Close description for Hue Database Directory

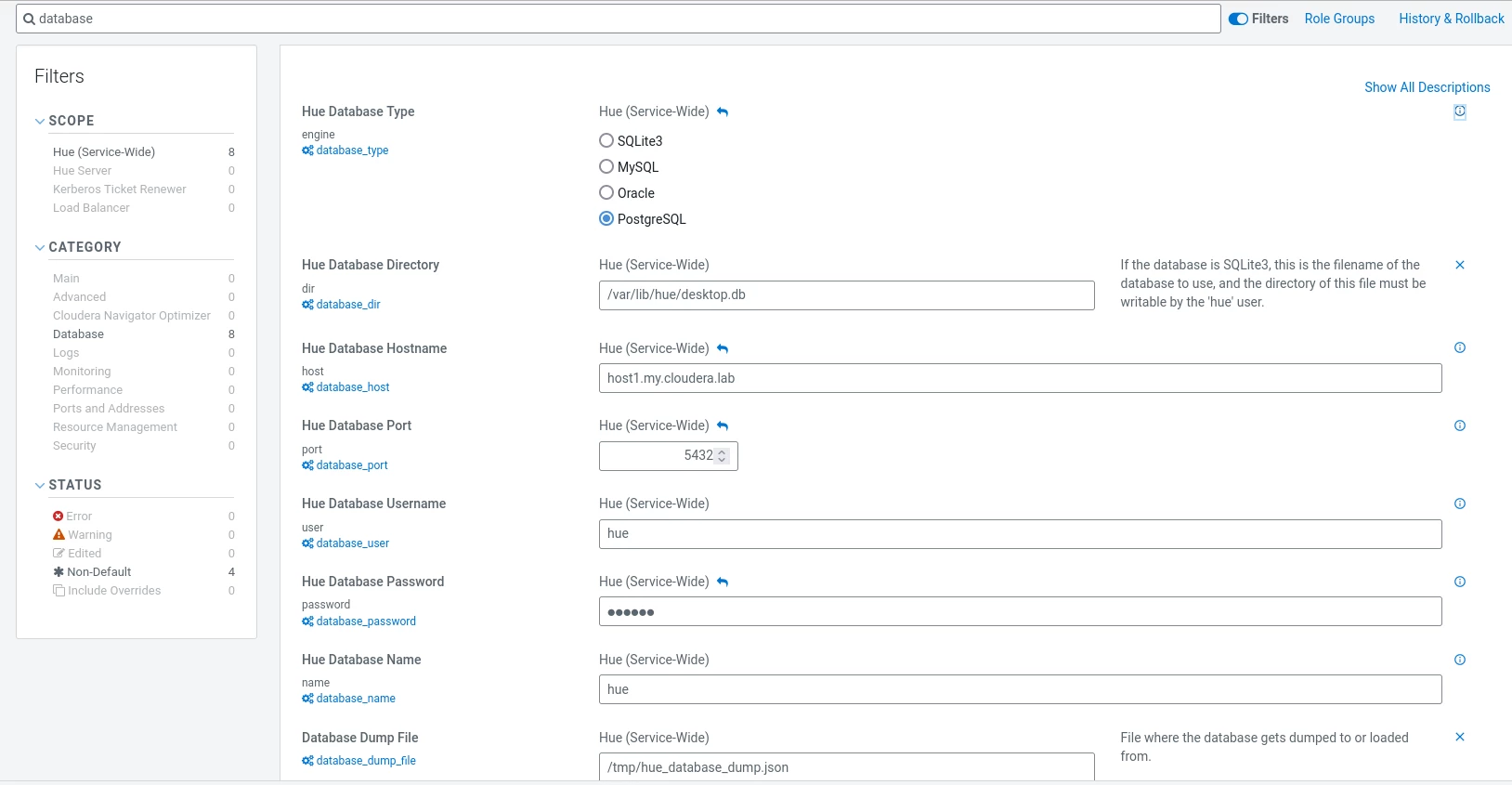tap(1460, 265)
